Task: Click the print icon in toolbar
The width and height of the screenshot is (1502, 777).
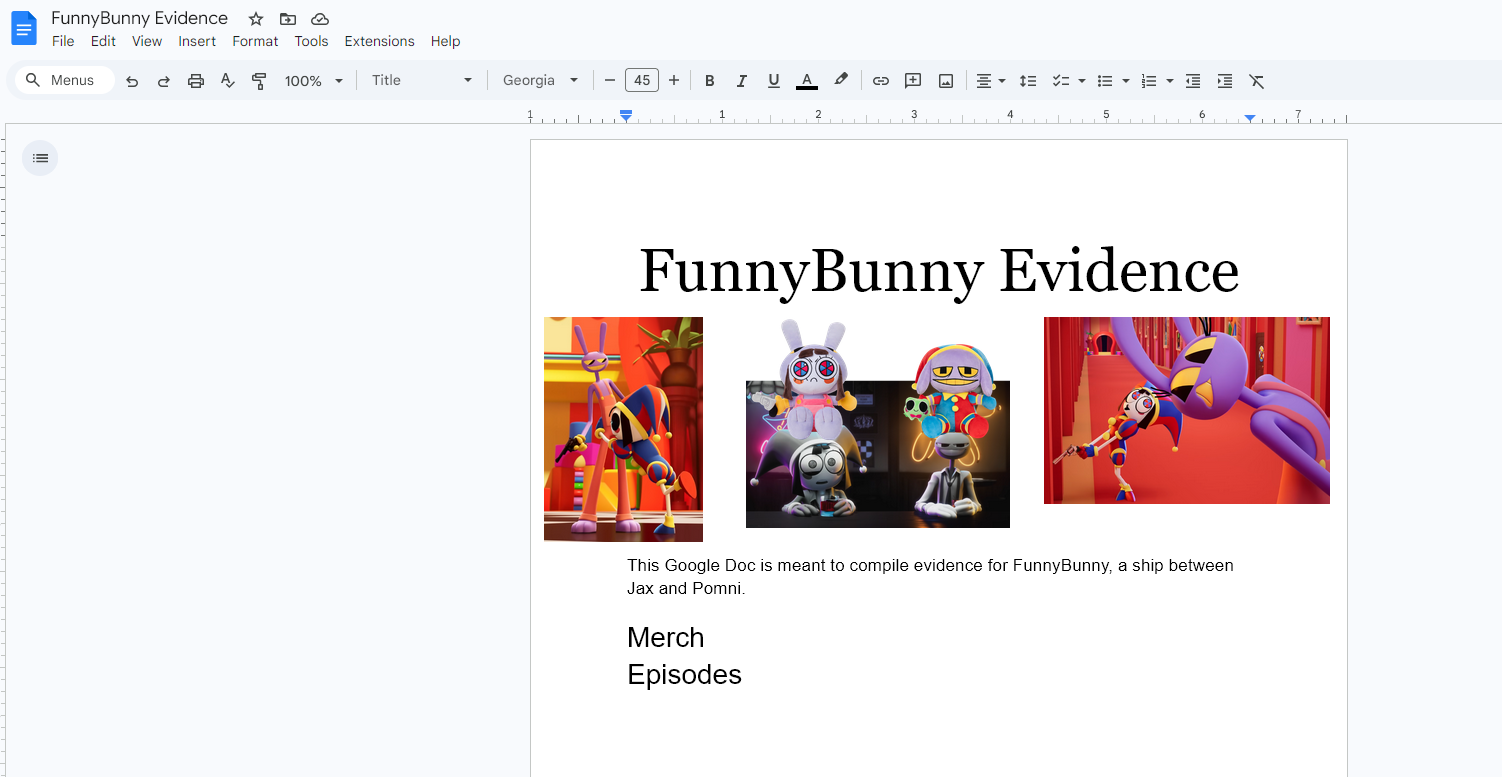Action: [x=196, y=81]
